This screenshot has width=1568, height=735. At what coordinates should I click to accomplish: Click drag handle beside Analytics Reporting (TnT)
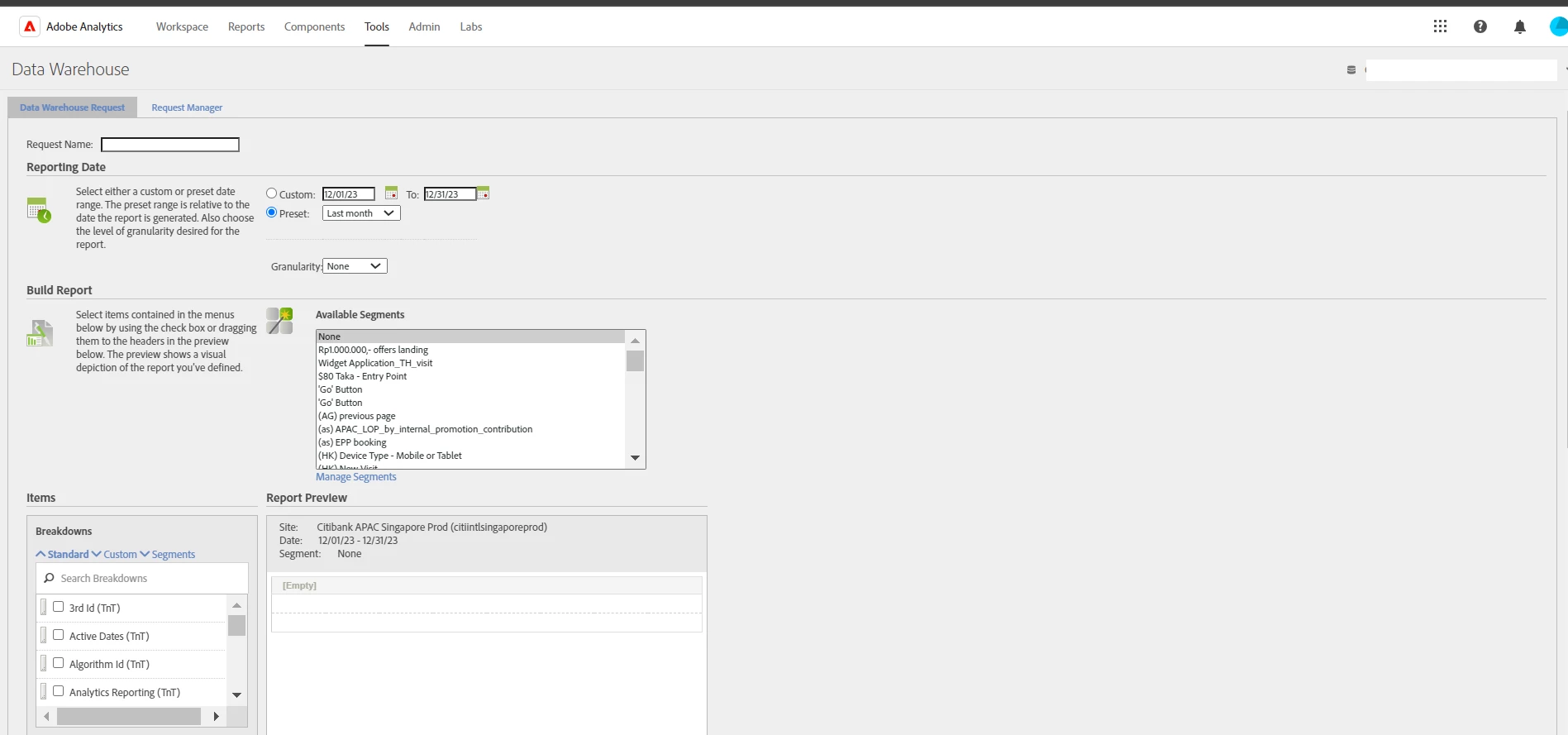[44, 691]
